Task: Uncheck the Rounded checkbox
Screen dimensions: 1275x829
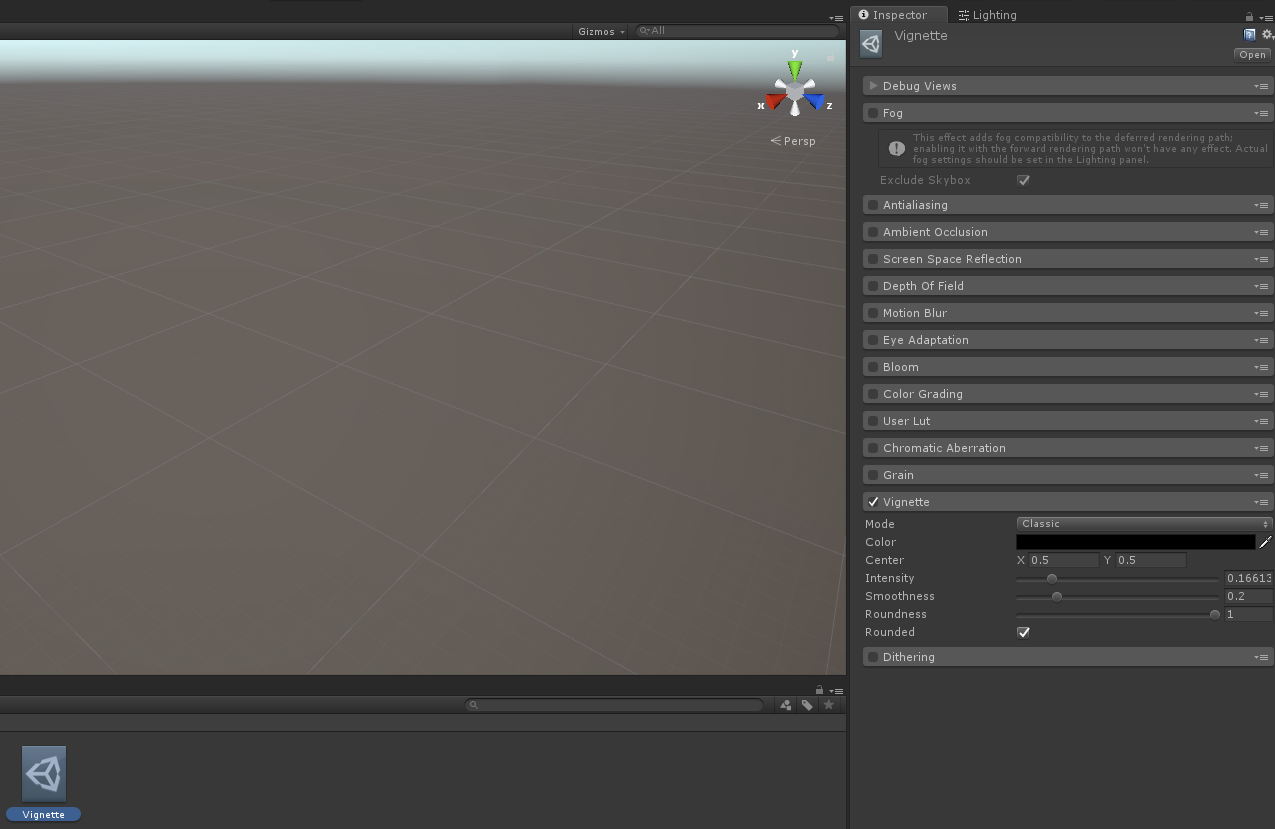Action: (x=1023, y=632)
